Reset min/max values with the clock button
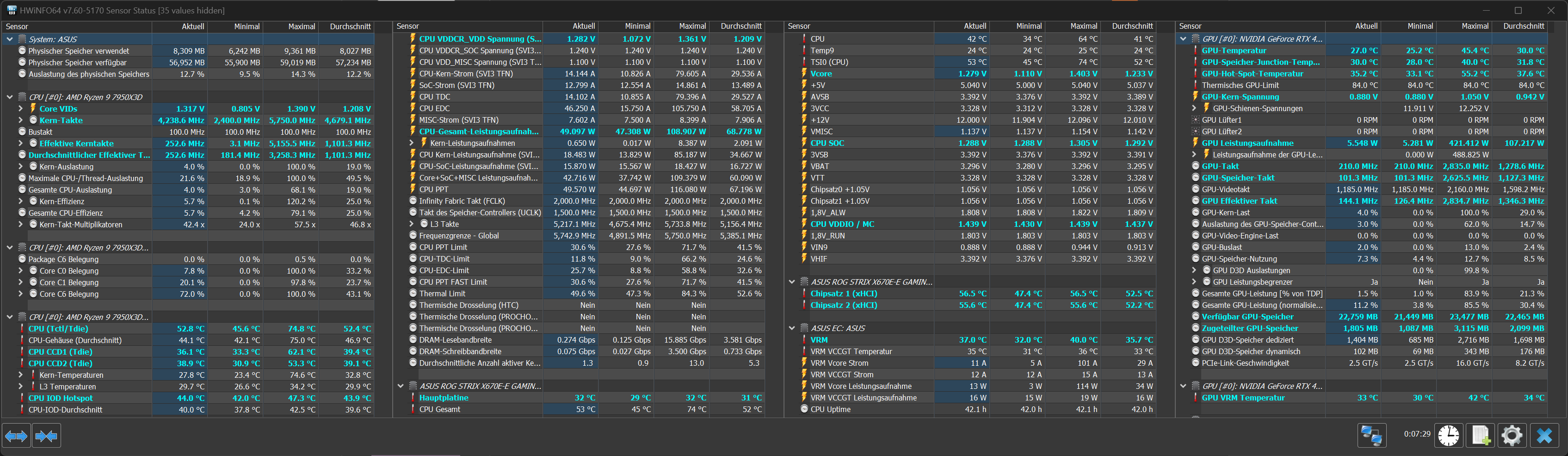 tap(1449, 436)
